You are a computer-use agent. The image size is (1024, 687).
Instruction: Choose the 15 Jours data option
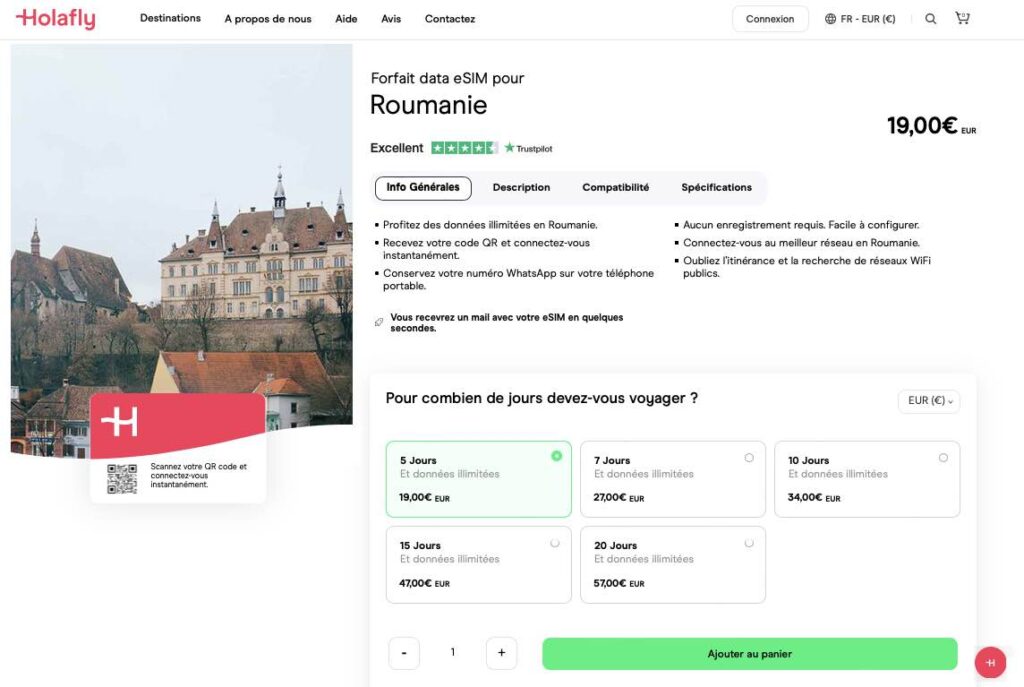point(478,563)
